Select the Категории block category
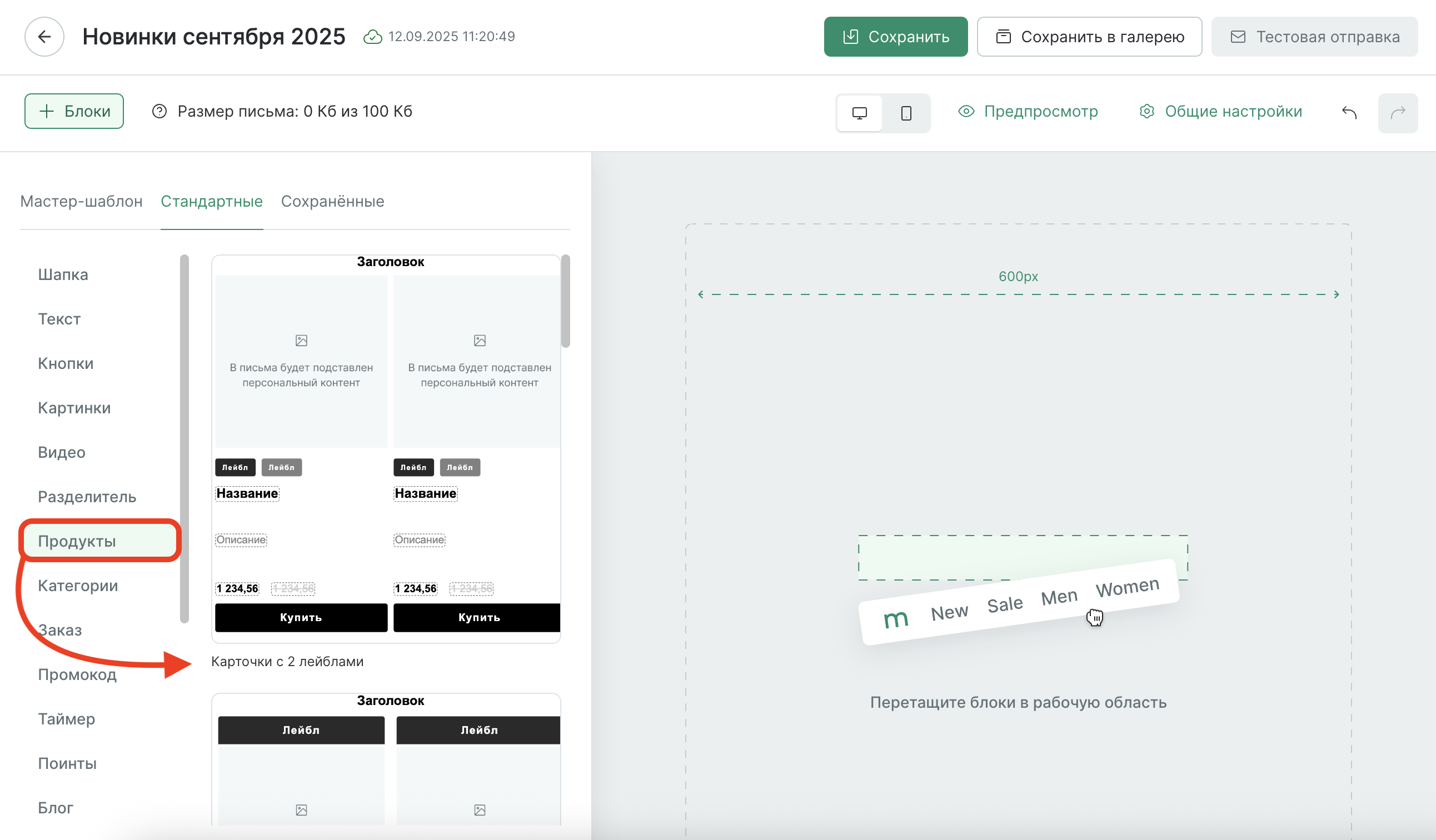This screenshot has height=840, width=1436. tap(77, 586)
